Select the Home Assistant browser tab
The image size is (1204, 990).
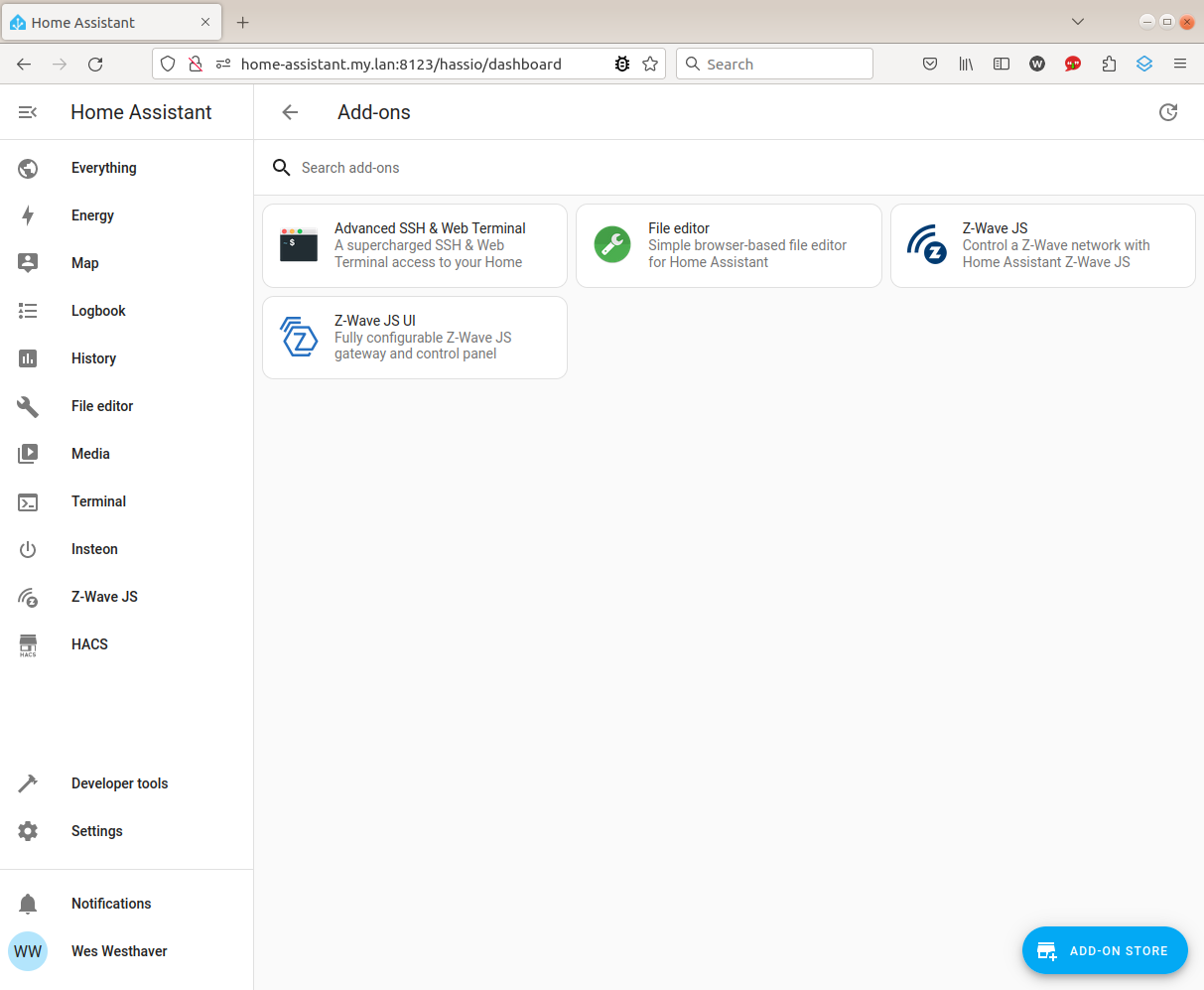coord(111,22)
